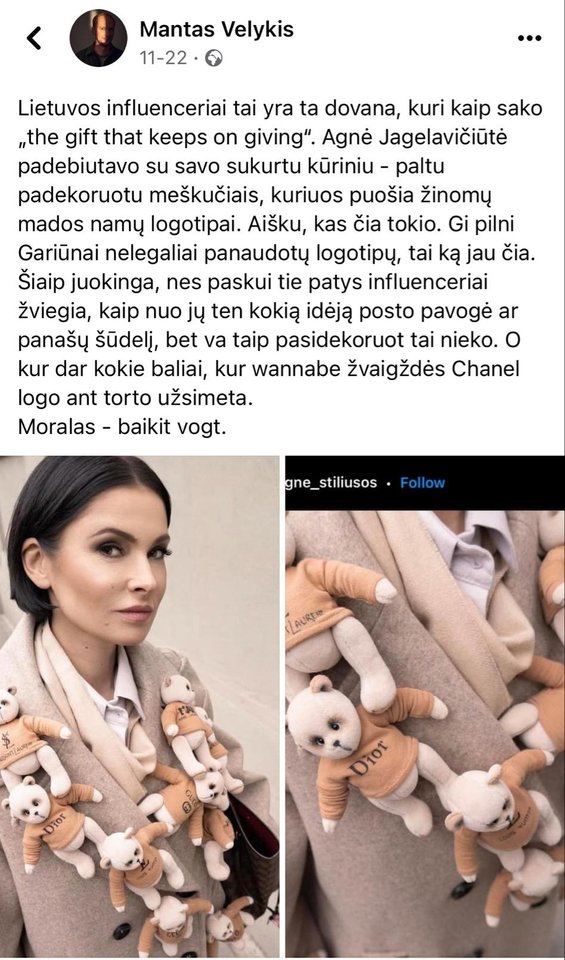Click the black coat button in right photo

click(x=463, y=888)
